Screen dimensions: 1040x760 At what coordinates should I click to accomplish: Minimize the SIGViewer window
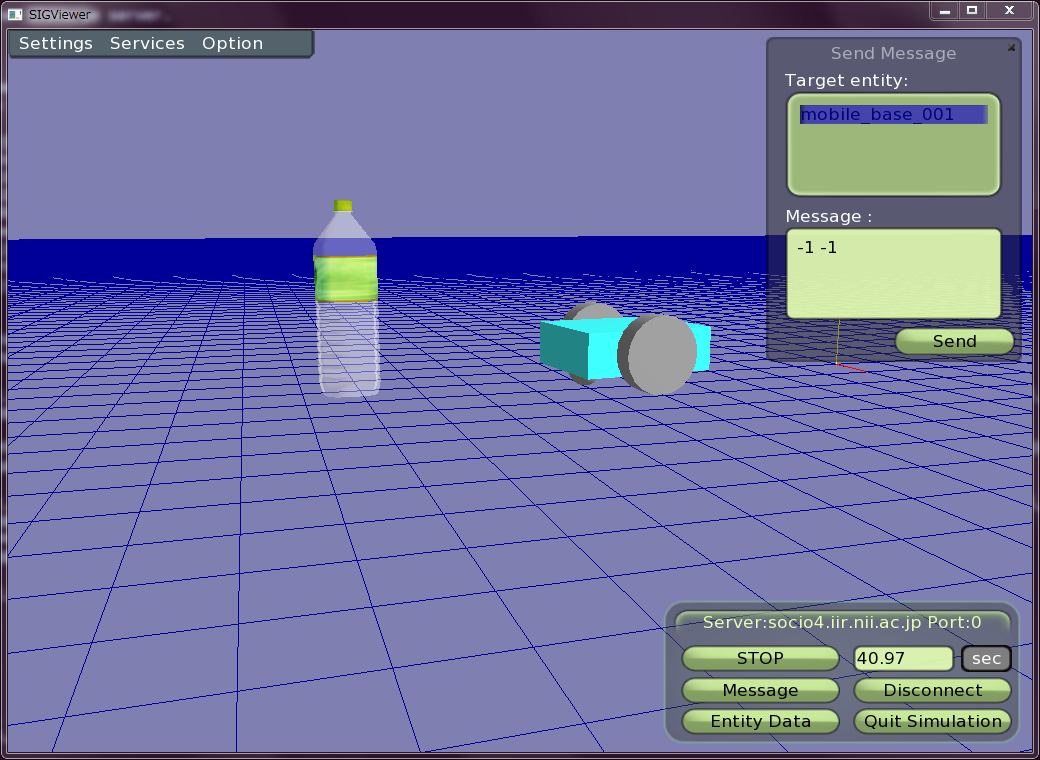click(x=944, y=10)
